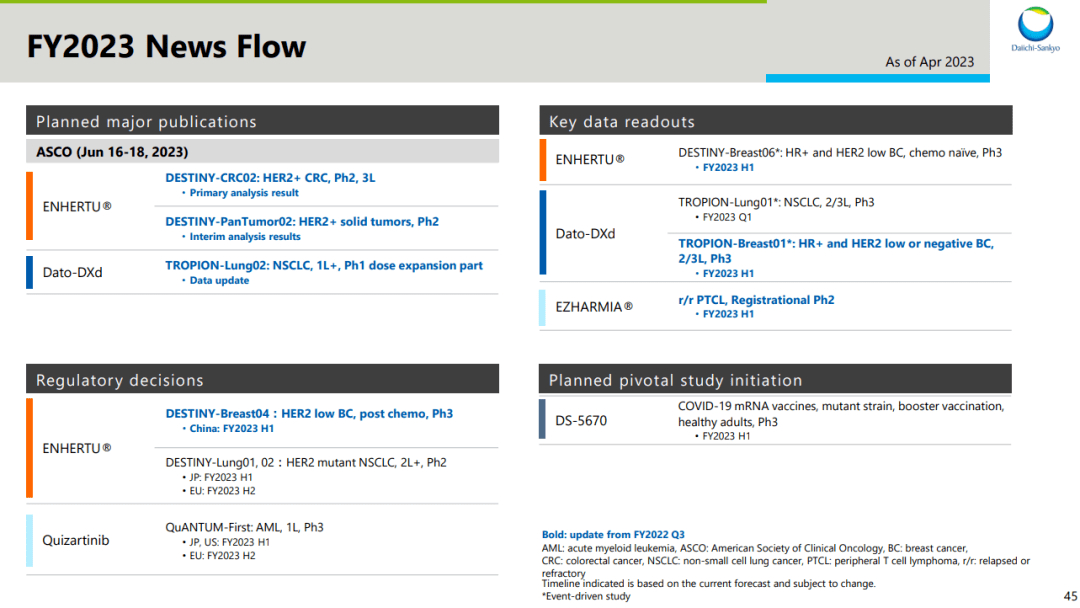Click the TROPION-Lung02 NSCLC study link
Screen dimensions: 1080x608
pyautogui.click(x=323, y=265)
